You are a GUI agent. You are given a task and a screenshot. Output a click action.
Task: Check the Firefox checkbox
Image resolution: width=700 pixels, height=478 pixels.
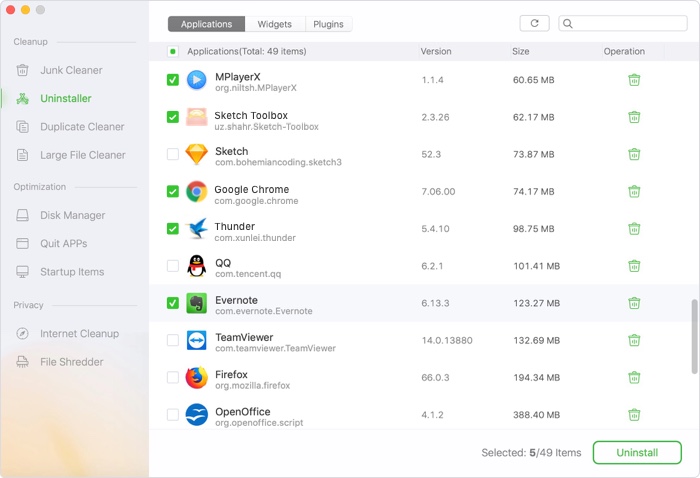(x=173, y=377)
